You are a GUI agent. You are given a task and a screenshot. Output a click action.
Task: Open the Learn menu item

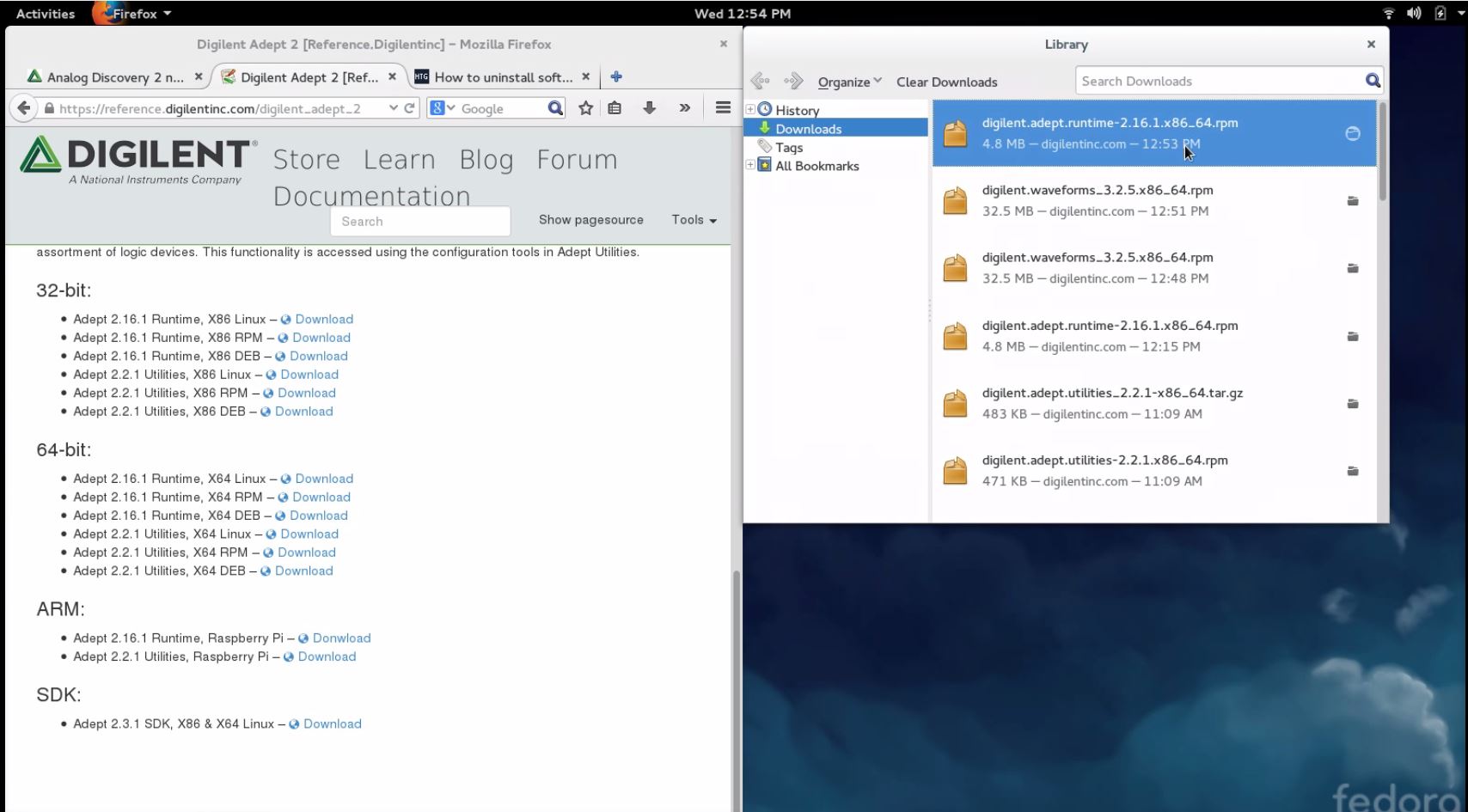(400, 160)
